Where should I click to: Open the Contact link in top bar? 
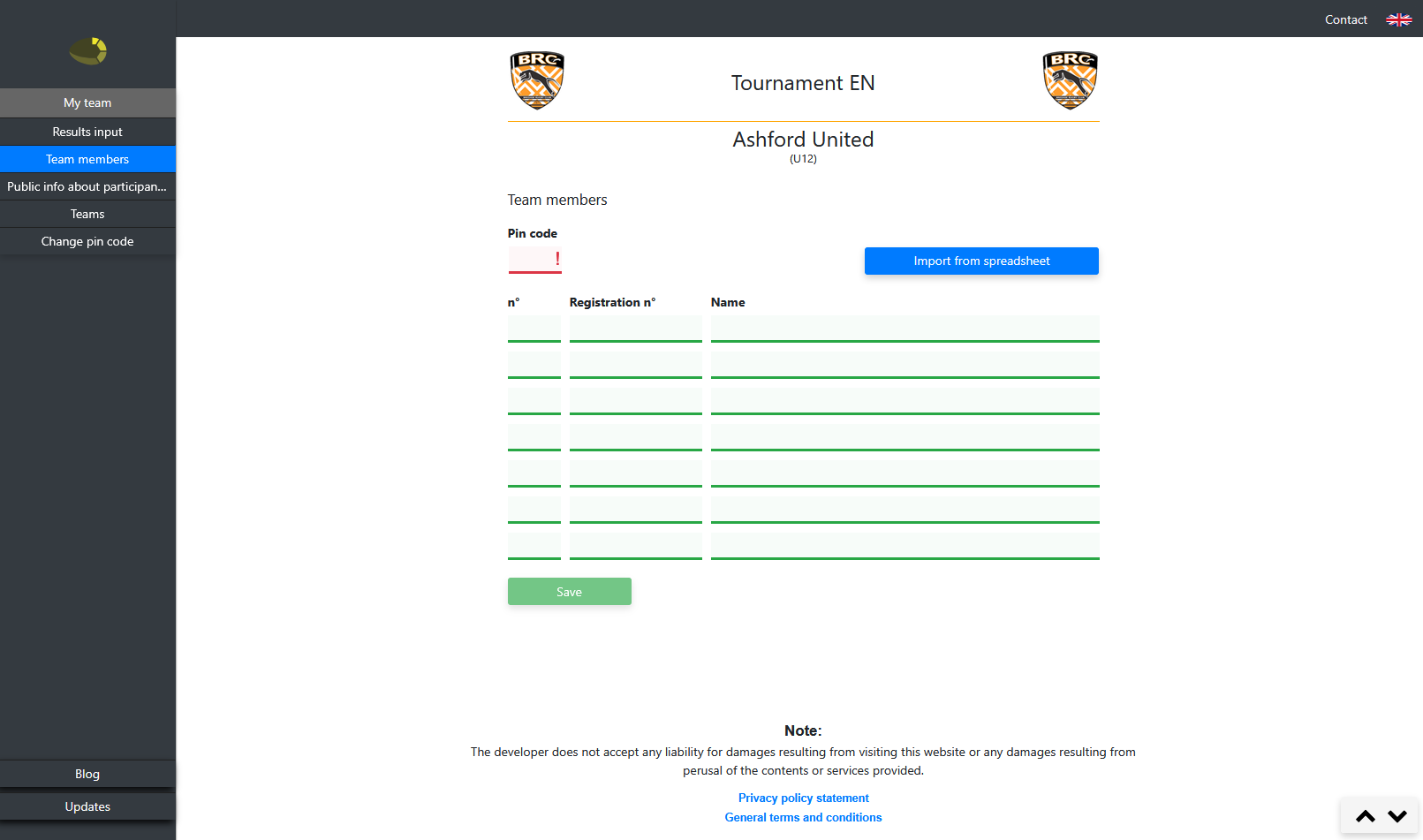[1345, 19]
